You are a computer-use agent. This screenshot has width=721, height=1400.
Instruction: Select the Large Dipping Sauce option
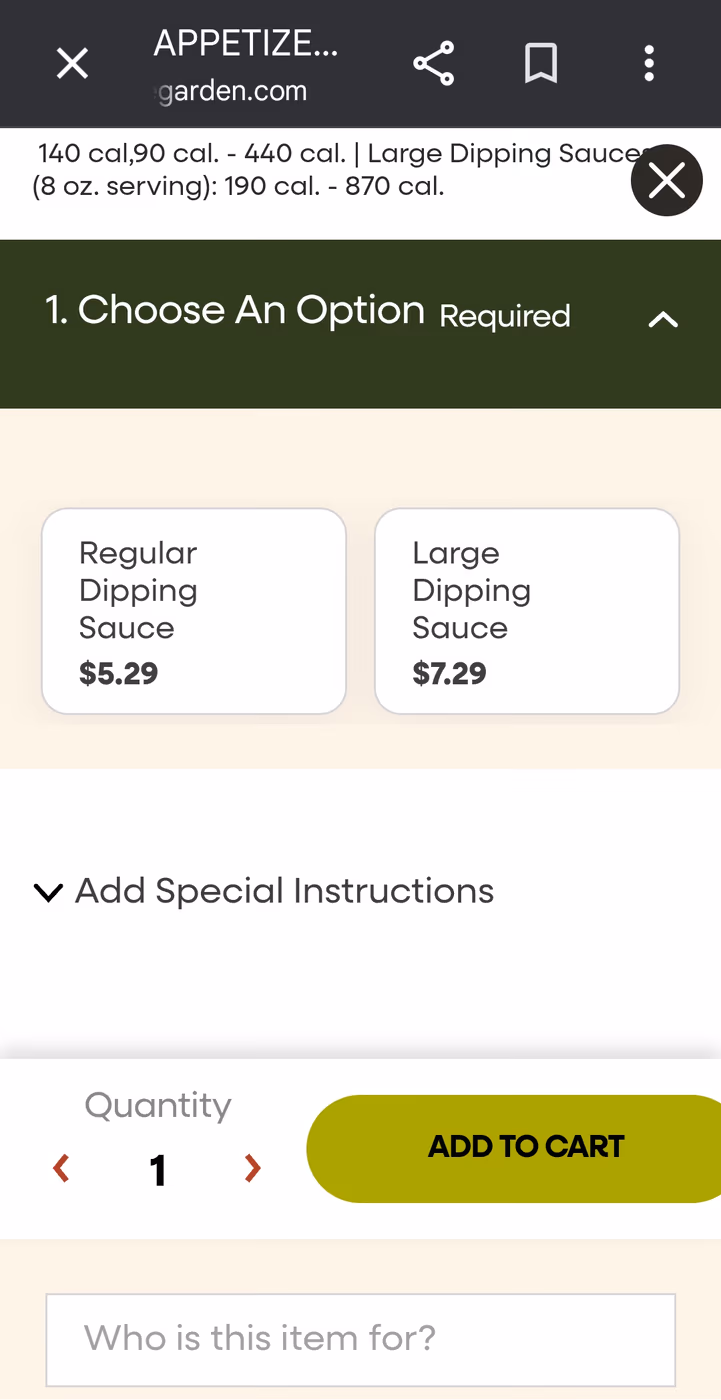click(527, 611)
